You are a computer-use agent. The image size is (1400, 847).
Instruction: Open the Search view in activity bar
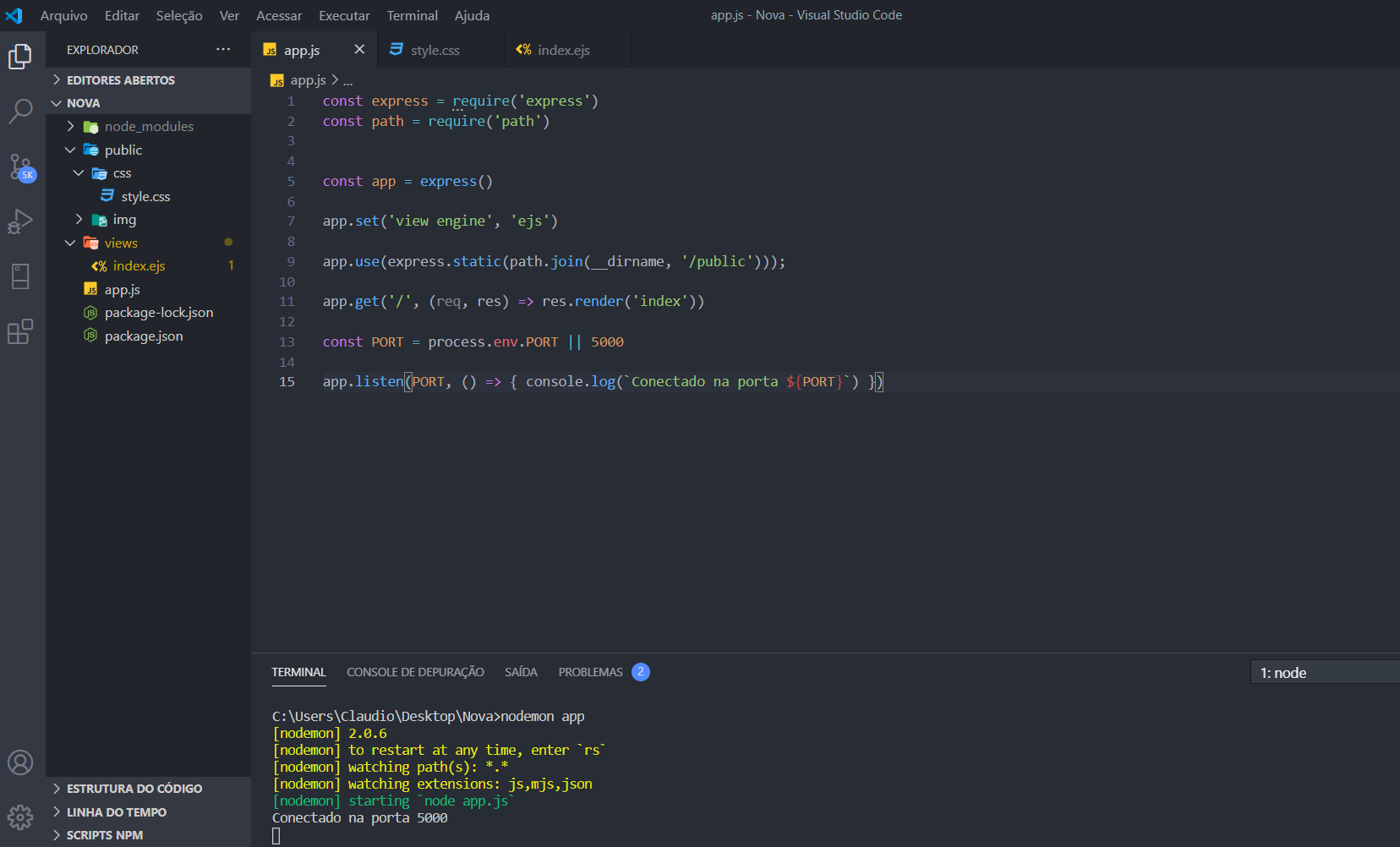click(20, 111)
